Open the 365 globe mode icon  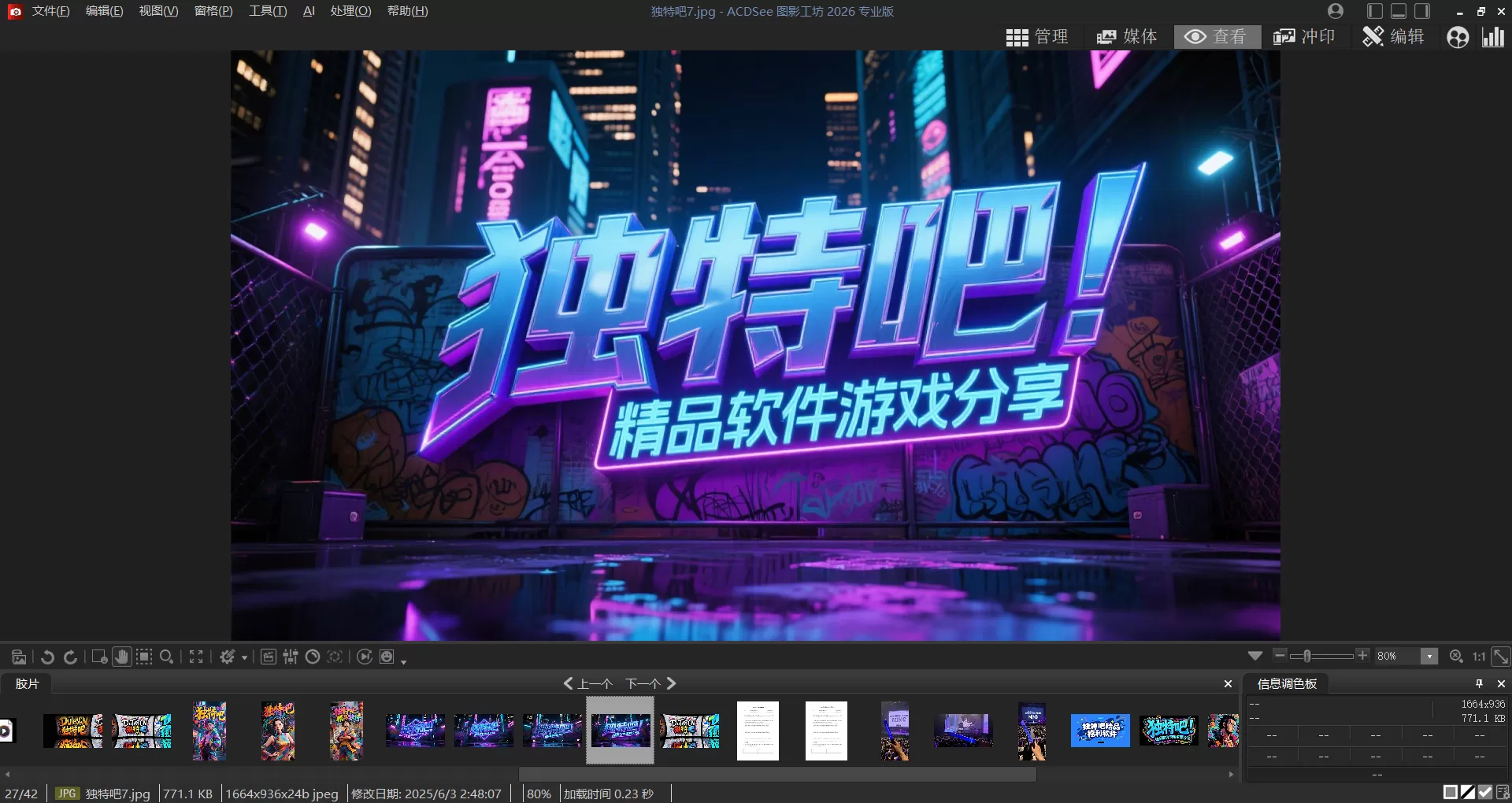coord(1458,37)
